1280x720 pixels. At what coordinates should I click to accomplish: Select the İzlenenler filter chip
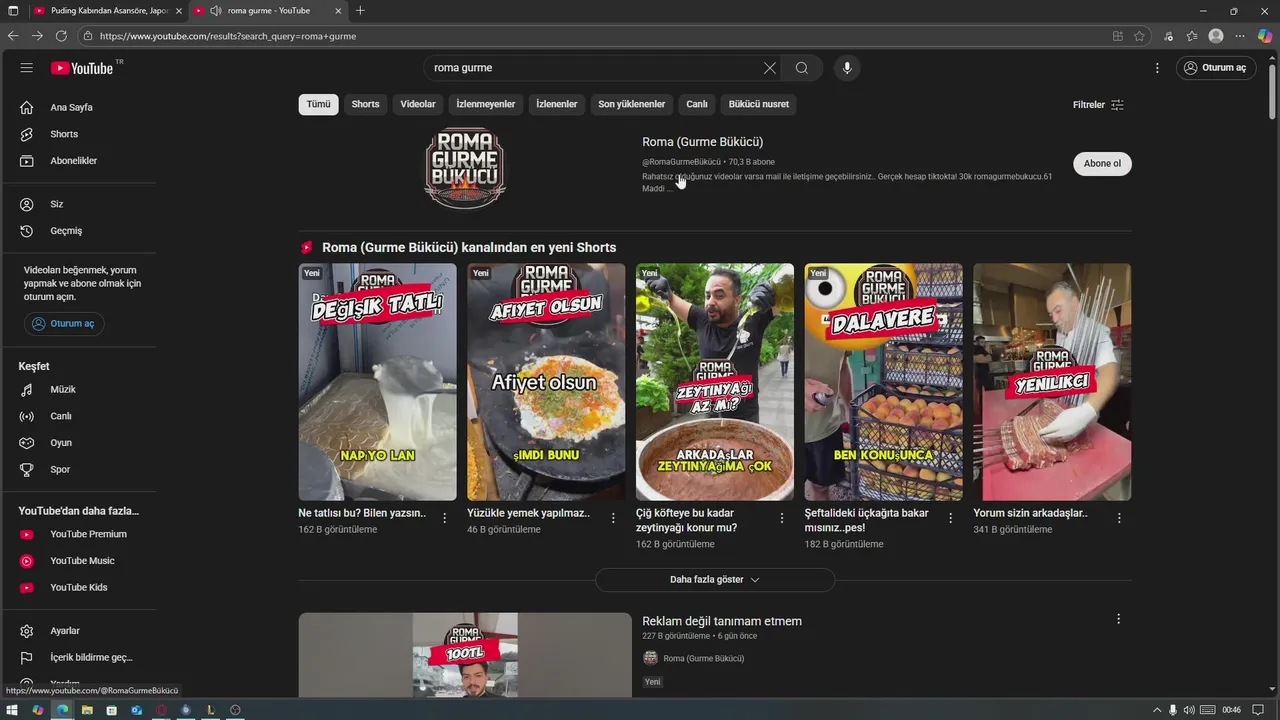point(557,104)
